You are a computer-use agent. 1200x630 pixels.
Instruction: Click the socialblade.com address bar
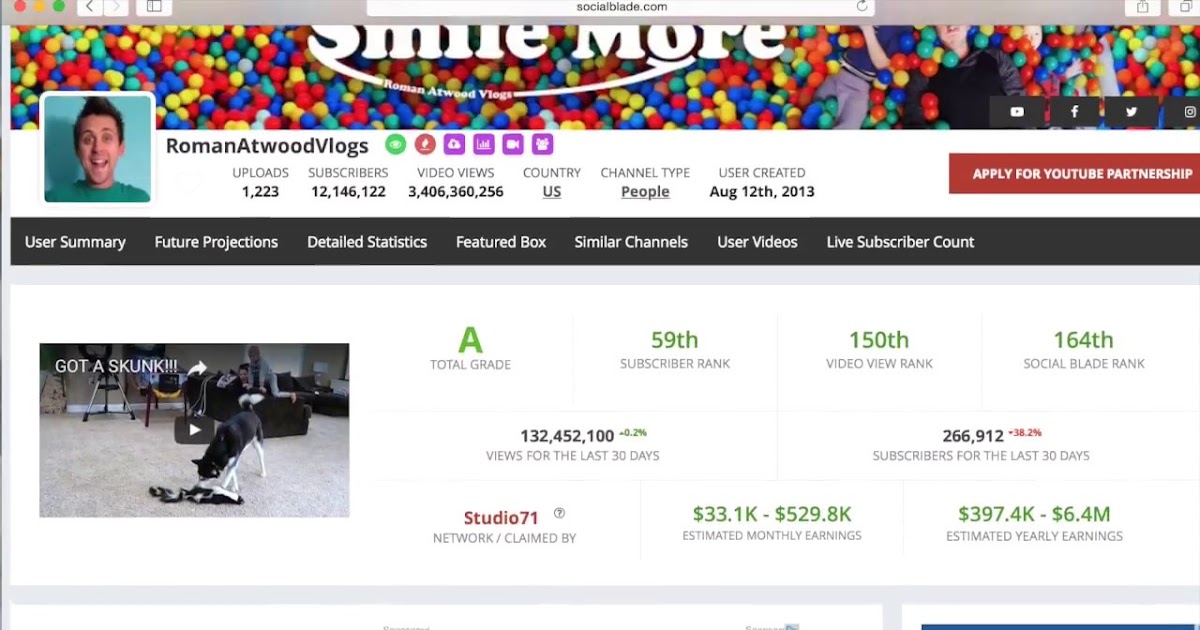click(x=620, y=7)
